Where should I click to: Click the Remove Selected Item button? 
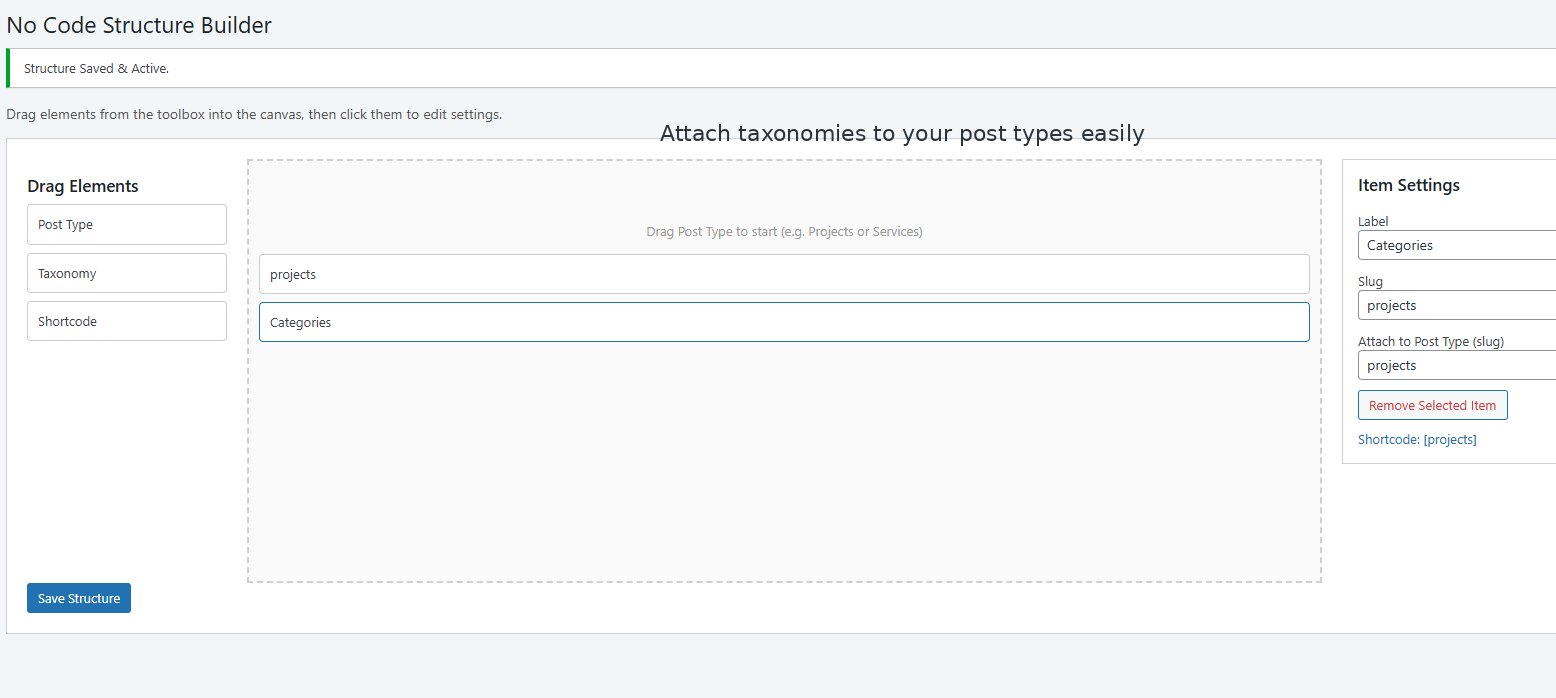[x=1432, y=405]
